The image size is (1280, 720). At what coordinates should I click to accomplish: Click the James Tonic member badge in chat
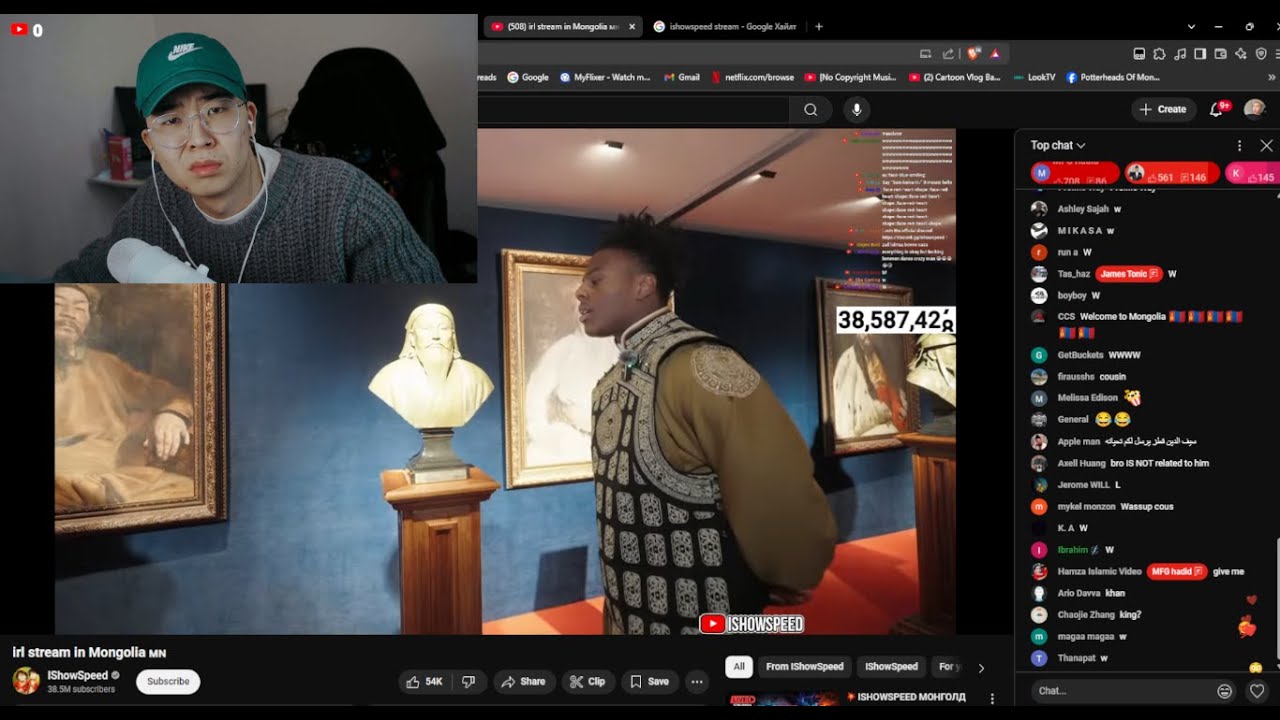[x=1129, y=274]
